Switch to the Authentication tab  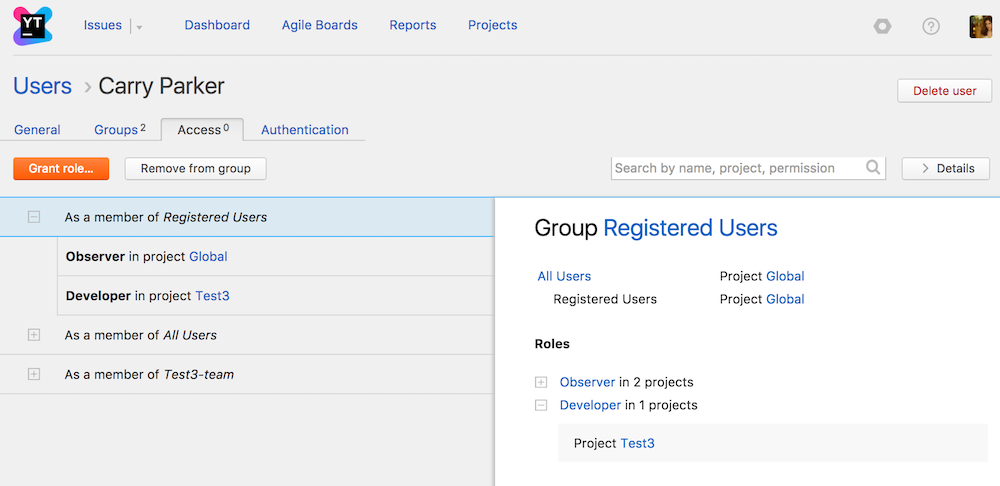point(304,130)
